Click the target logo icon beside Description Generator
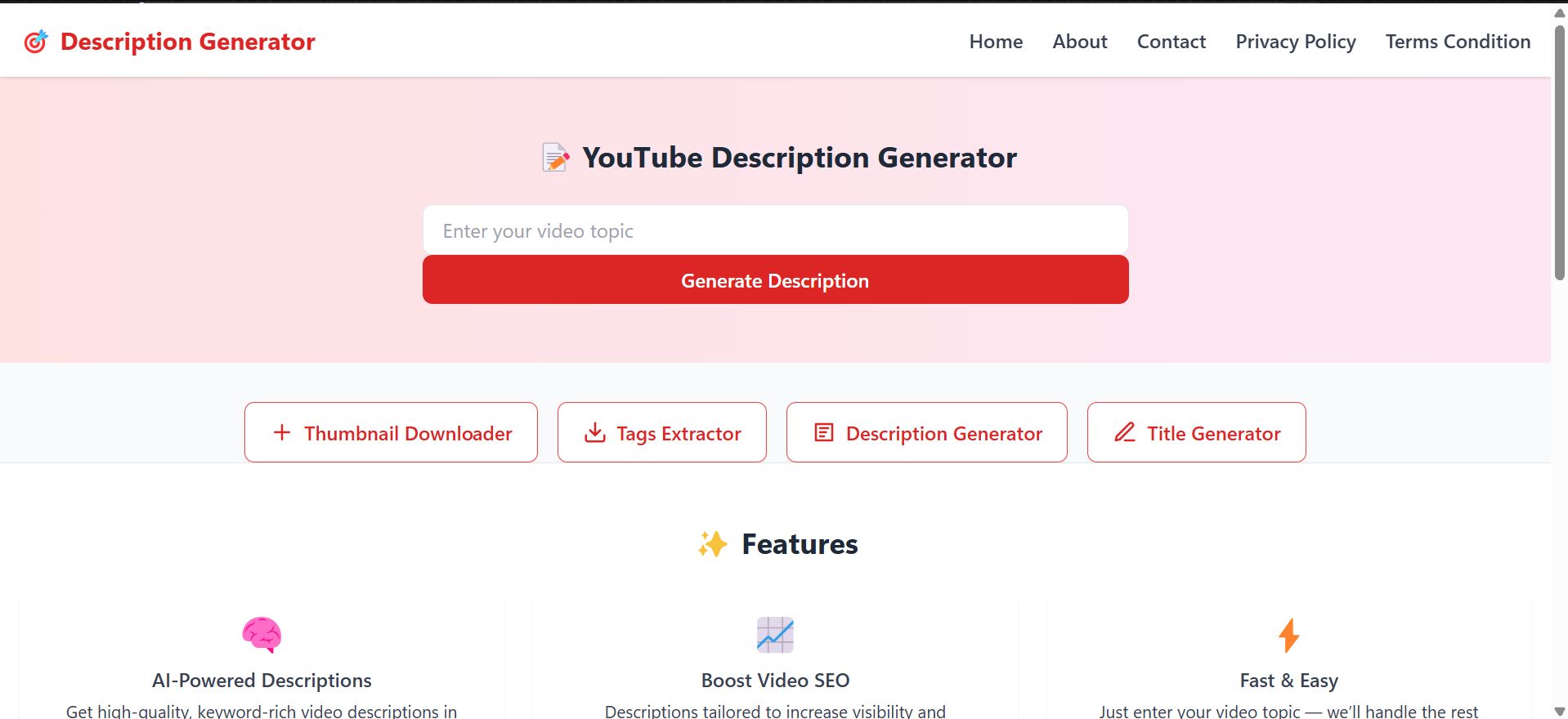This screenshot has width=1568, height=719. click(x=36, y=41)
